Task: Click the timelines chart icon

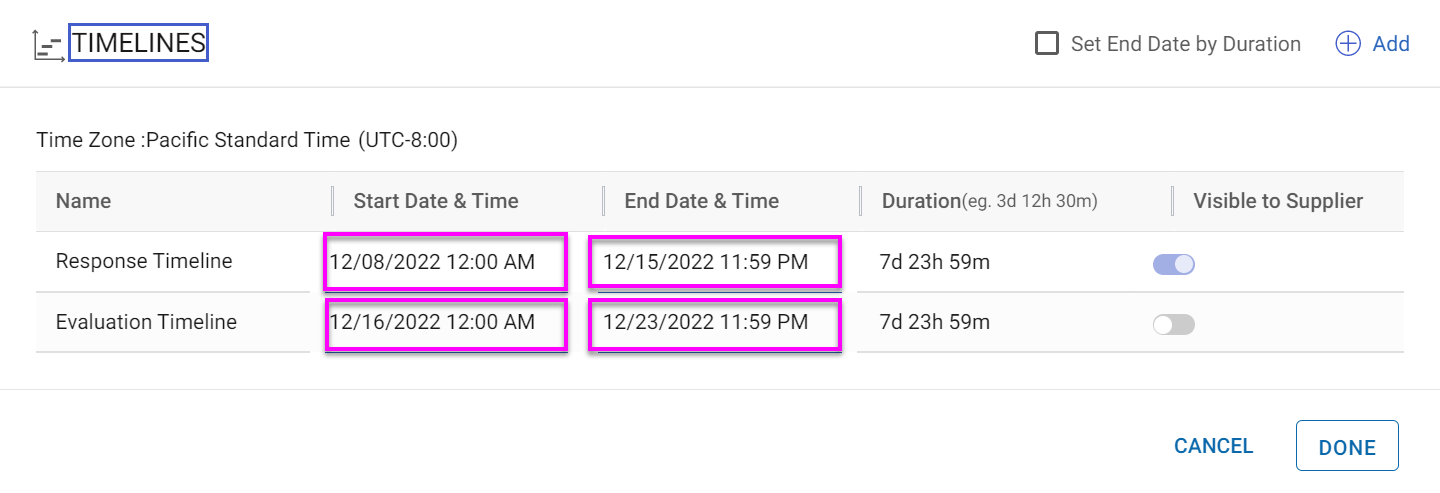Action: [x=47, y=45]
